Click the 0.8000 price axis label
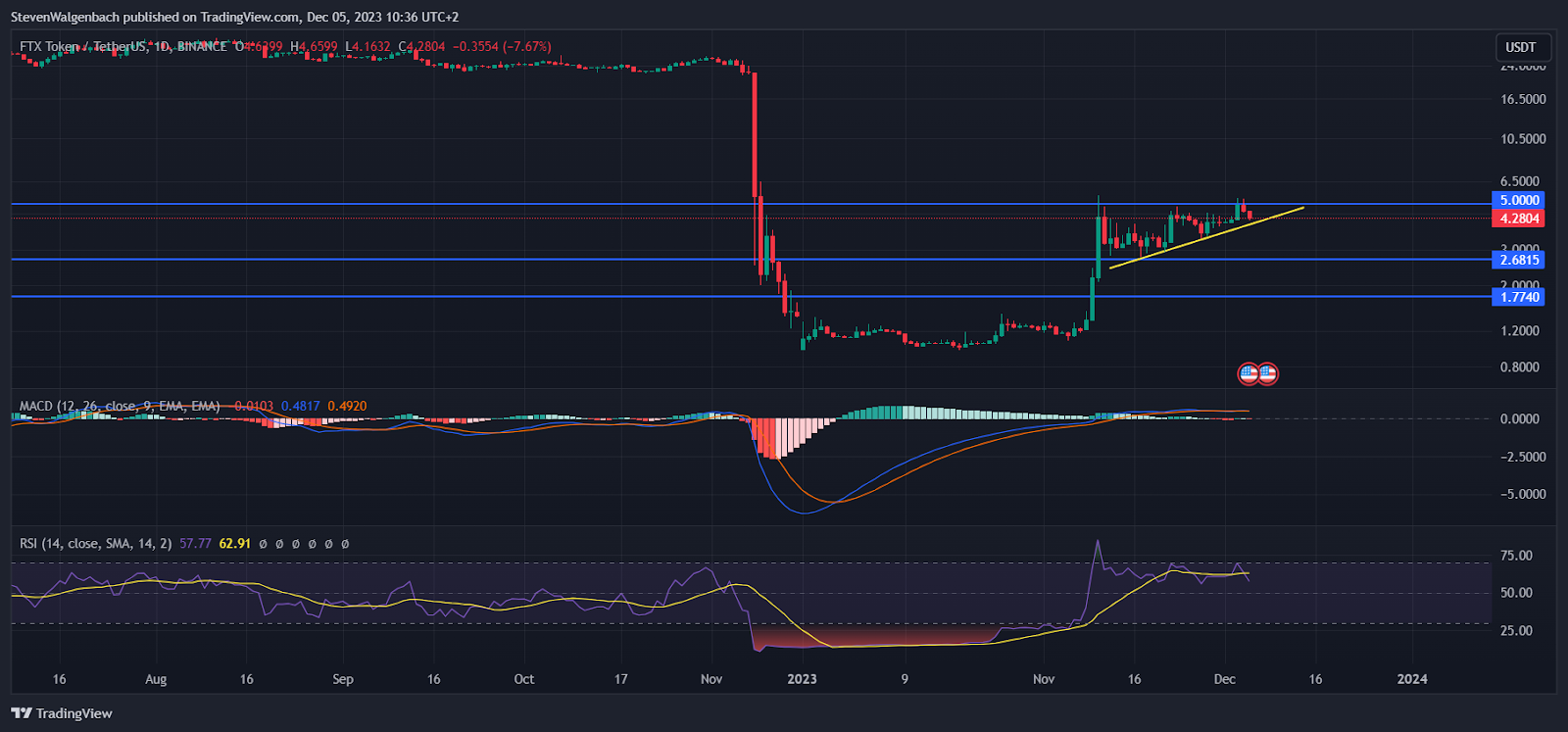This screenshot has width=1568, height=732. (1519, 367)
